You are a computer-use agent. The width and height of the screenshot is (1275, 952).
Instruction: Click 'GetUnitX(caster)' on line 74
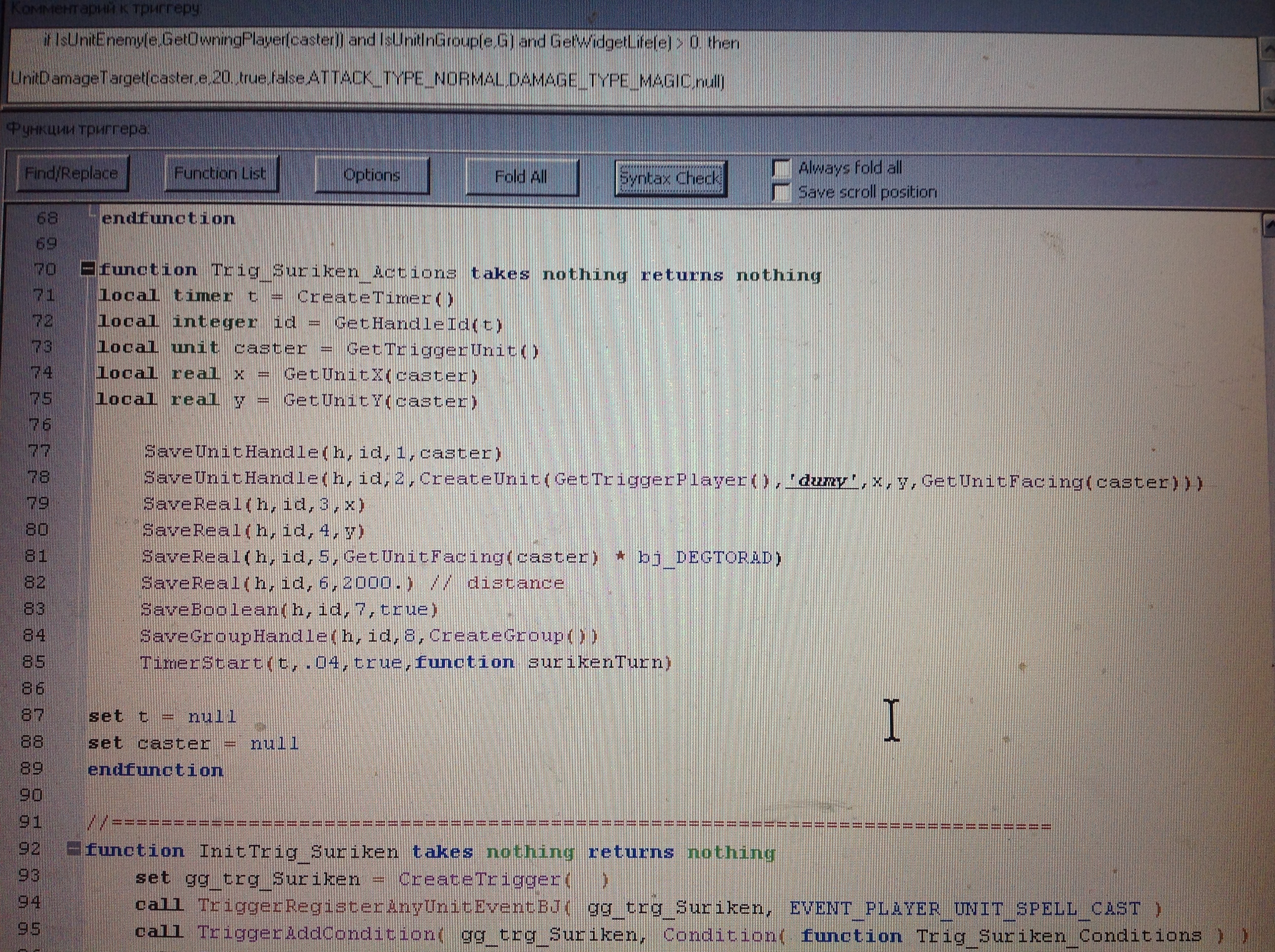(x=380, y=375)
